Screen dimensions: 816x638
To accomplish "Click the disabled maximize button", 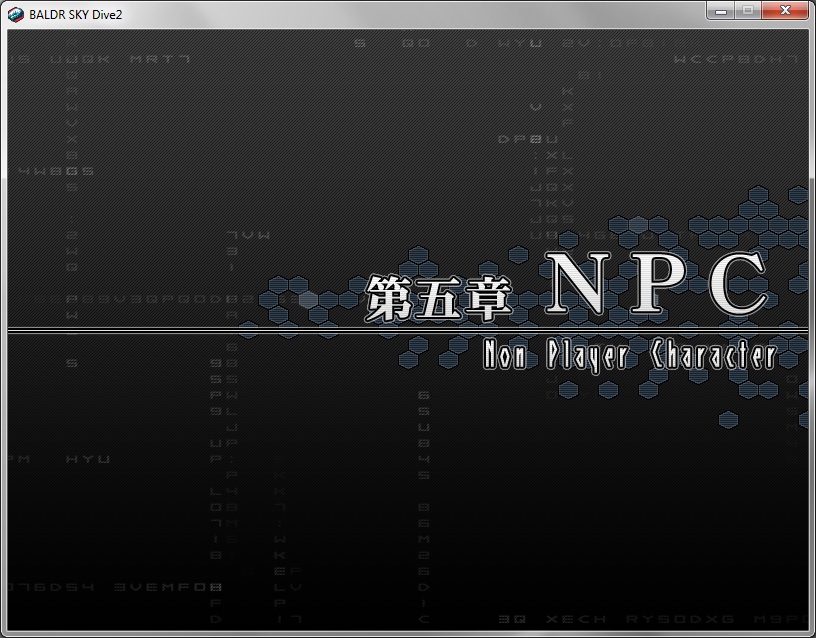I will click(x=748, y=10).
